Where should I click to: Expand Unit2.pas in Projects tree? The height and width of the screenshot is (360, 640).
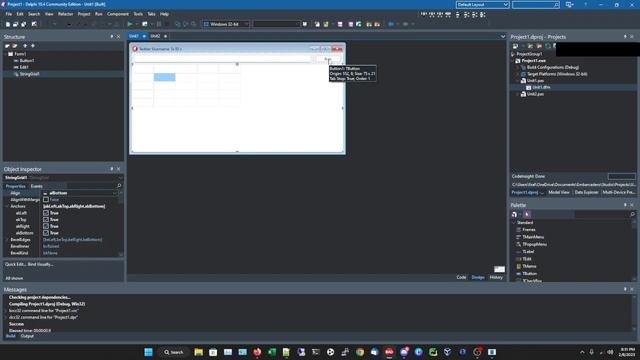coord(518,94)
